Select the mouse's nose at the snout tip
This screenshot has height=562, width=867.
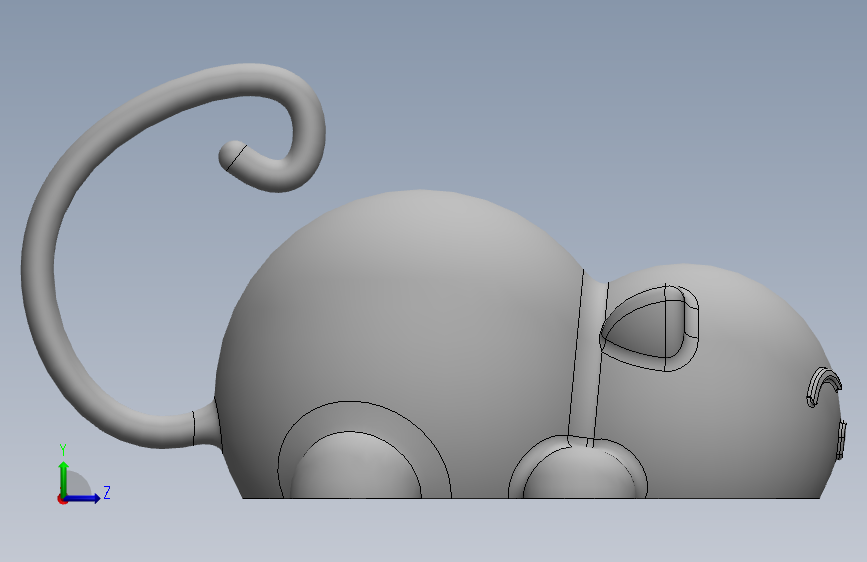tap(842, 440)
